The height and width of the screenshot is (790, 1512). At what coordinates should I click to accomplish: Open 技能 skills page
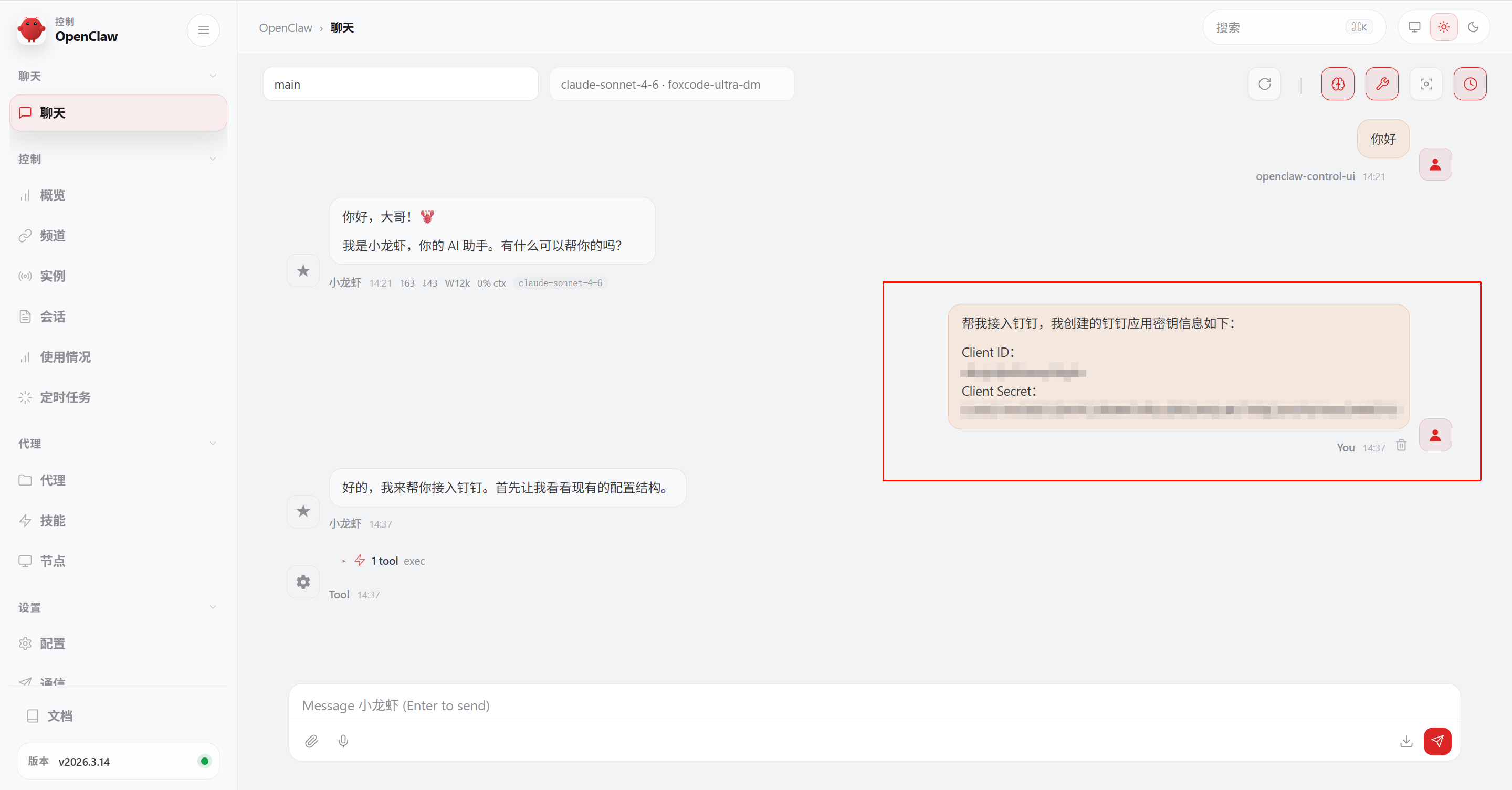coord(118,521)
